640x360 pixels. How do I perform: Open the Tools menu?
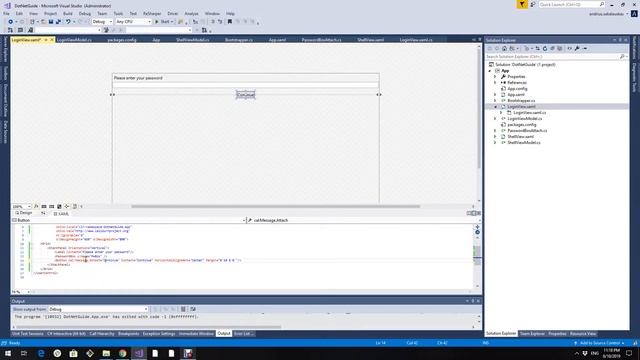(x=118, y=13)
